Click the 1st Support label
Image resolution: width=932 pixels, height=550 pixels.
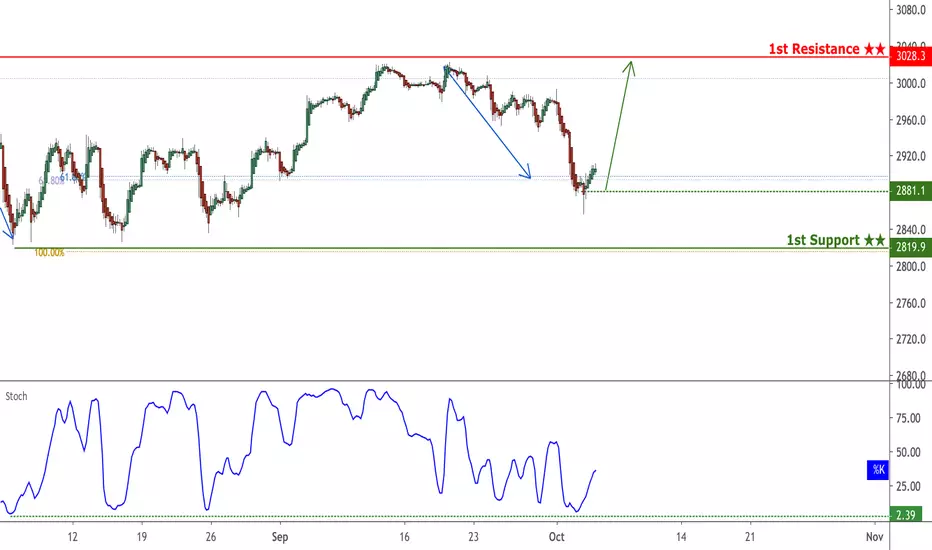click(x=836, y=240)
